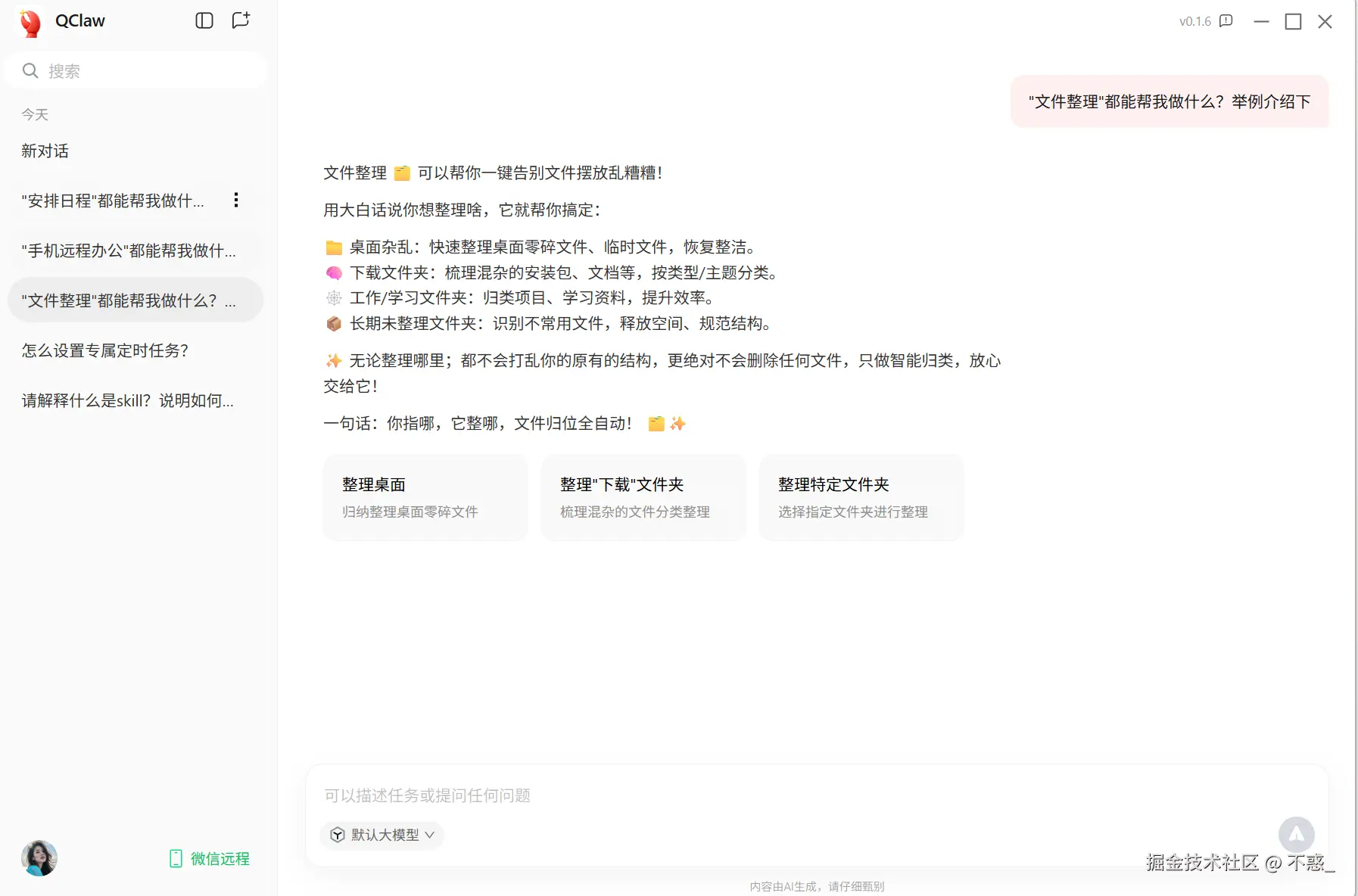This screenshot has height=896, width=1358.
Task: Click the send arrow button
Action: tap(1297, 834)
